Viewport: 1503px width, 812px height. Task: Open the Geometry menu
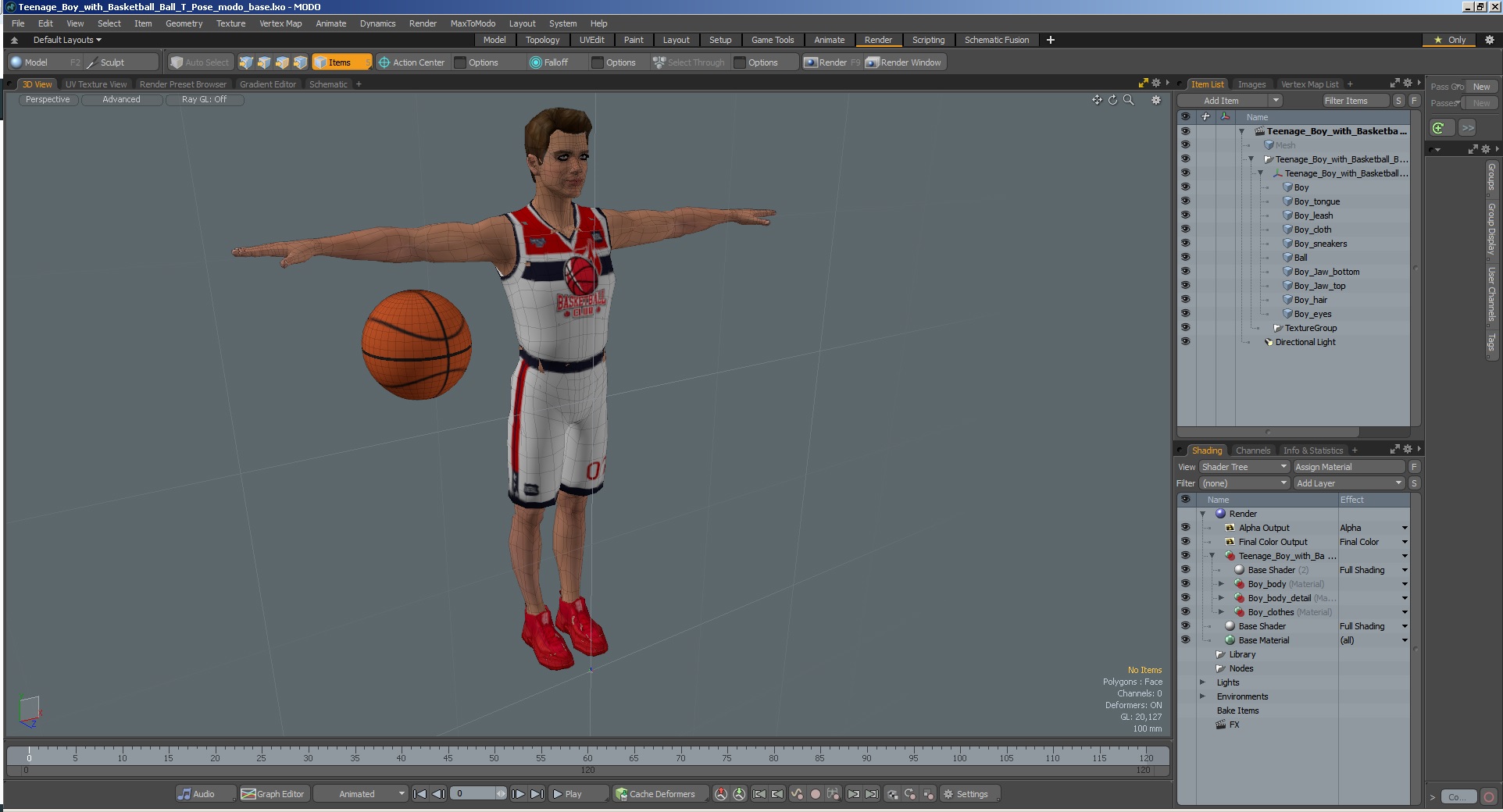pos(184,23)
